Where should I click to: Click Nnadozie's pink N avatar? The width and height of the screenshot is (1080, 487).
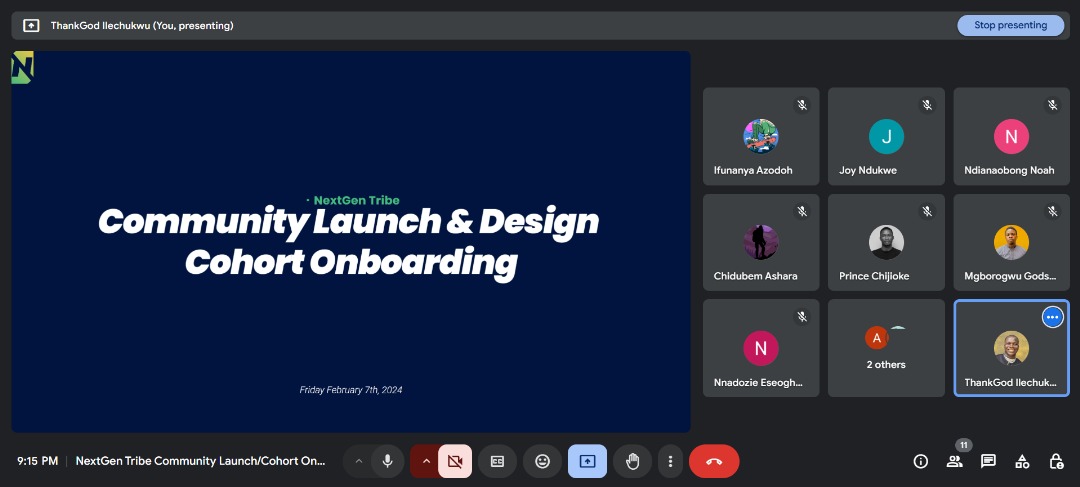click(x=761, y=348)
